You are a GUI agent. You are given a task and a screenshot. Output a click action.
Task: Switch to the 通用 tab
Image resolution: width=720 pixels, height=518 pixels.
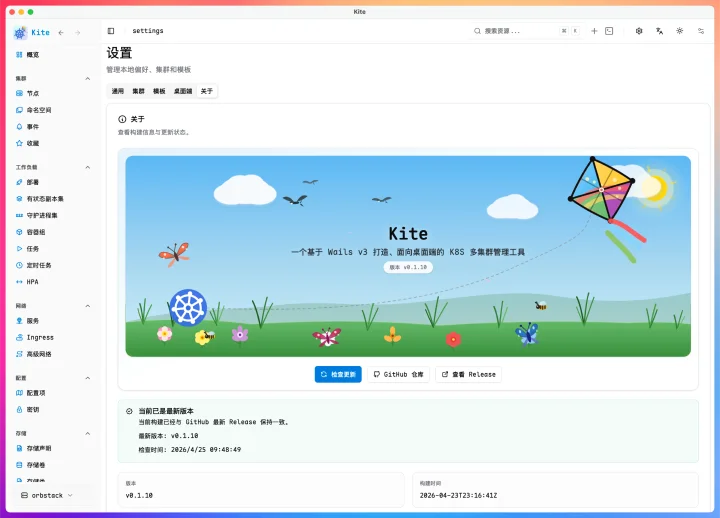[118, 91]
